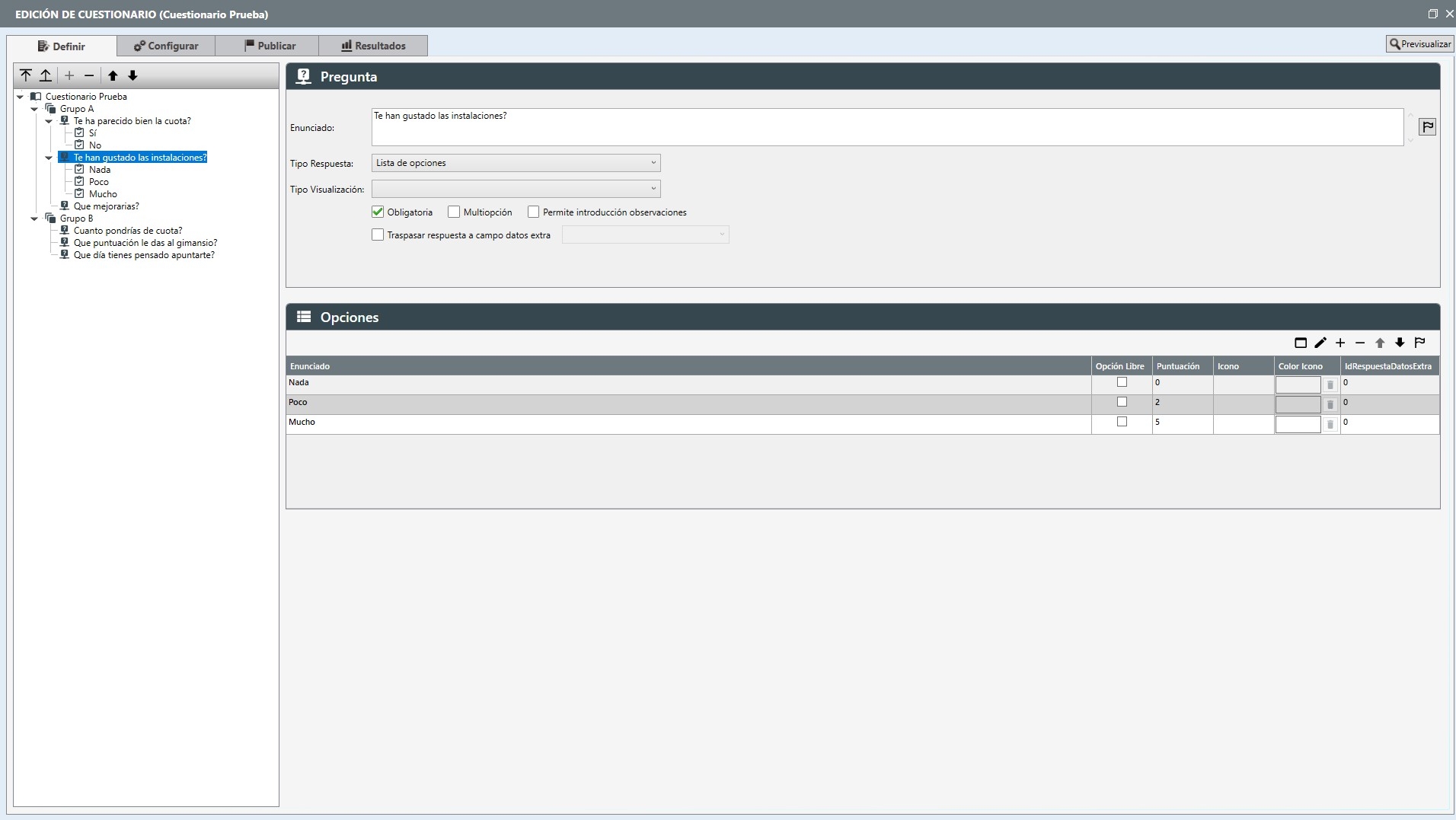Check 'Permite introducción observaciones'

[533, 212]
